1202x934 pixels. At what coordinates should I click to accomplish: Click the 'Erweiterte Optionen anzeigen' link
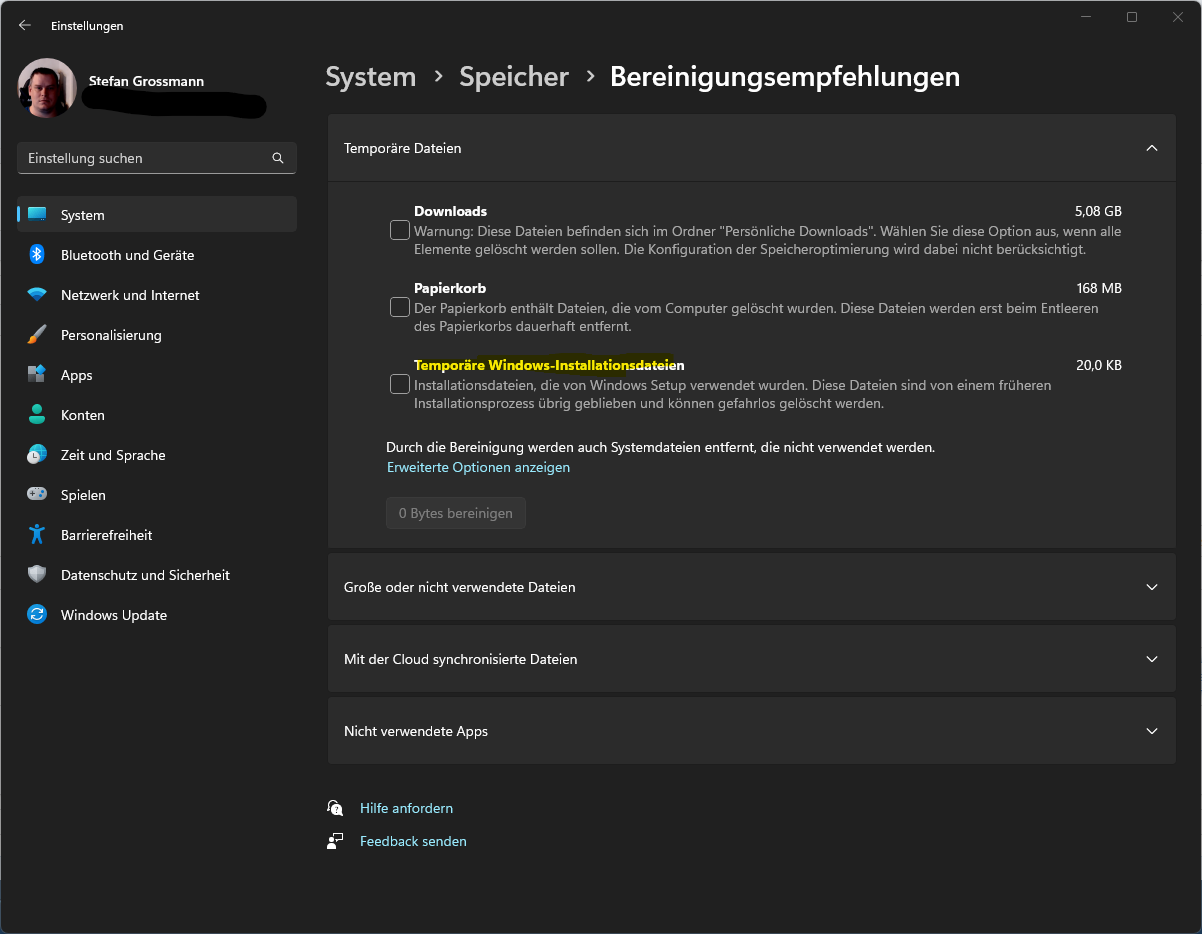tap(478, 467)
